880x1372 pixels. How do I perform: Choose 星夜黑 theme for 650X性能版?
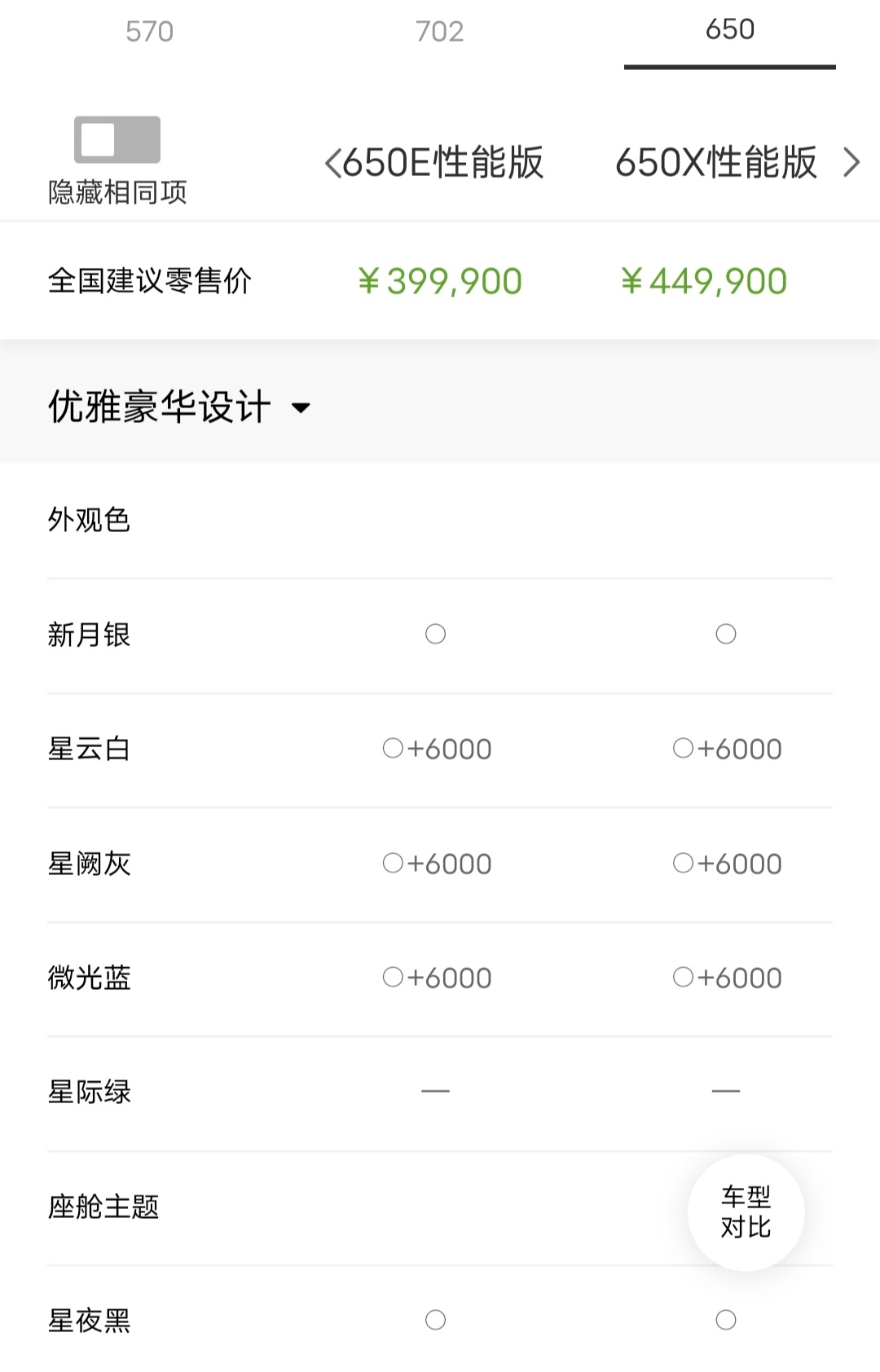(x=726, y=1320)
